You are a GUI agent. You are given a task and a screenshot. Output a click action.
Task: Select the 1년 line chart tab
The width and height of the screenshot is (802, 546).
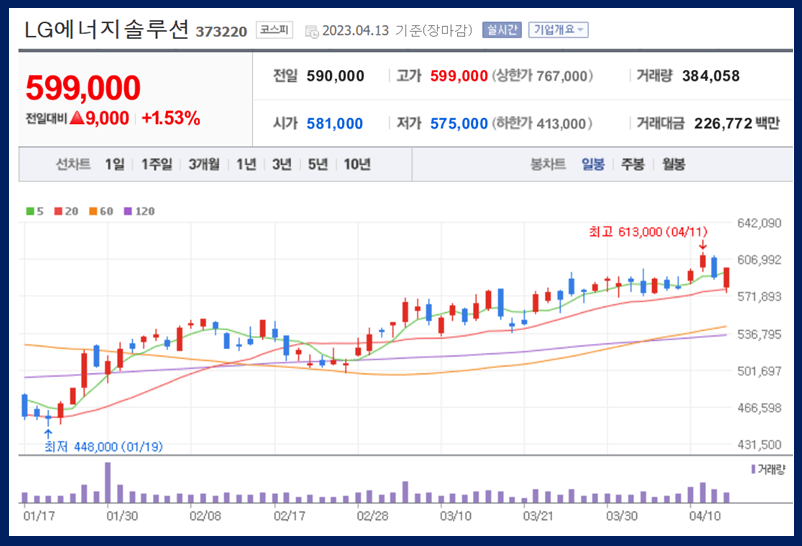coord(246,164)
